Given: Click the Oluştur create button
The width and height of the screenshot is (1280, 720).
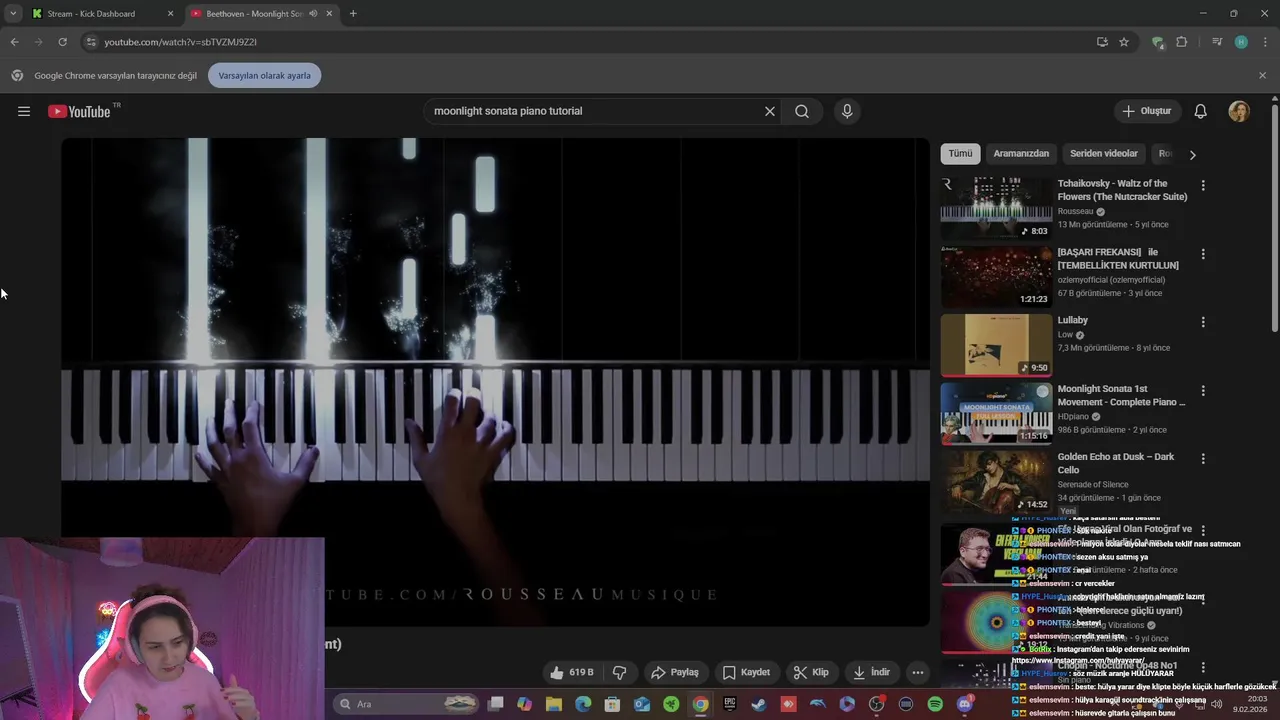Looking at the screenshot, I should click(x=1147, y=111).
